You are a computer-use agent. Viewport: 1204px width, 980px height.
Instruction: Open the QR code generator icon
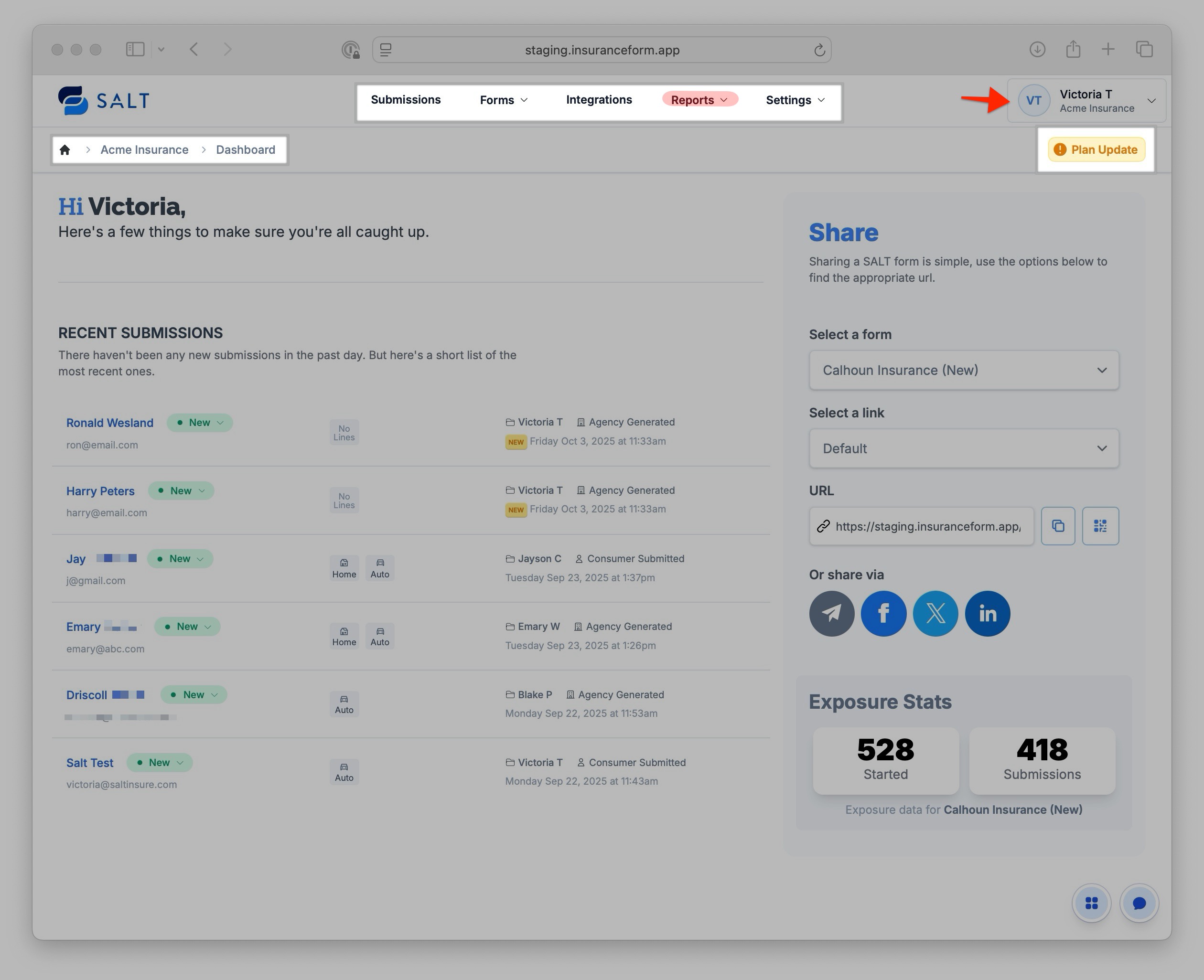(1100, 526)
